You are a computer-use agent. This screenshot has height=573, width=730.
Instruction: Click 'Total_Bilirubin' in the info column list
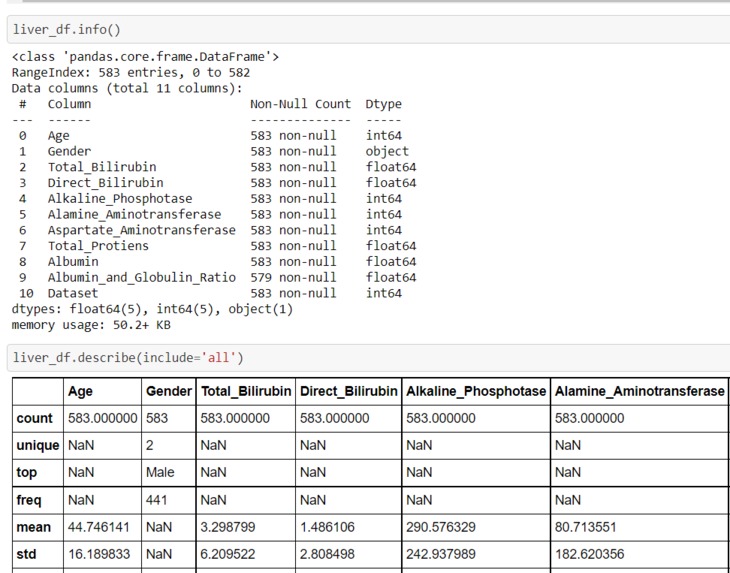point(102,167)
